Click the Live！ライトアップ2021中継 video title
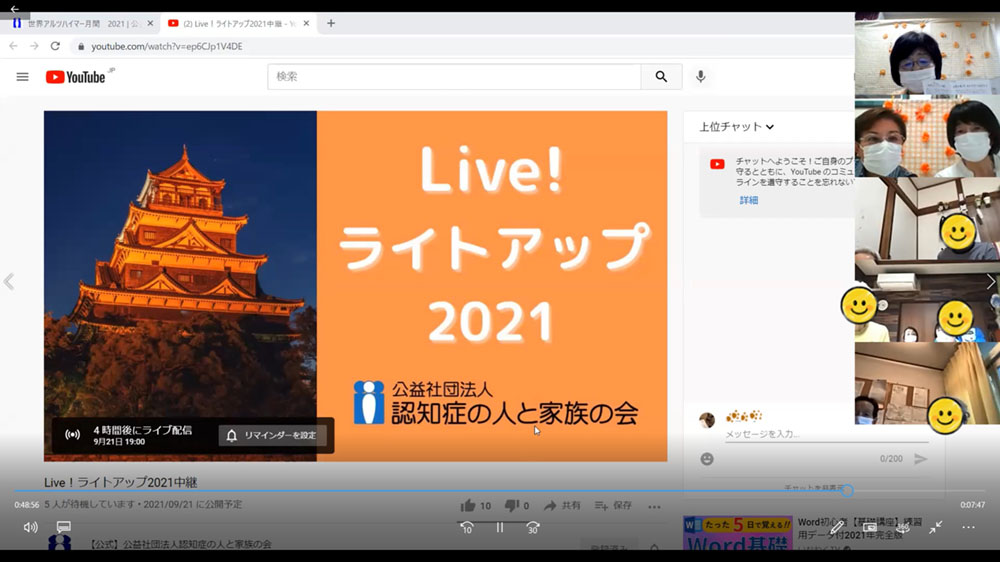This screenshot has height=562, width=1000. pyautogui.click(x=121, y=482)
